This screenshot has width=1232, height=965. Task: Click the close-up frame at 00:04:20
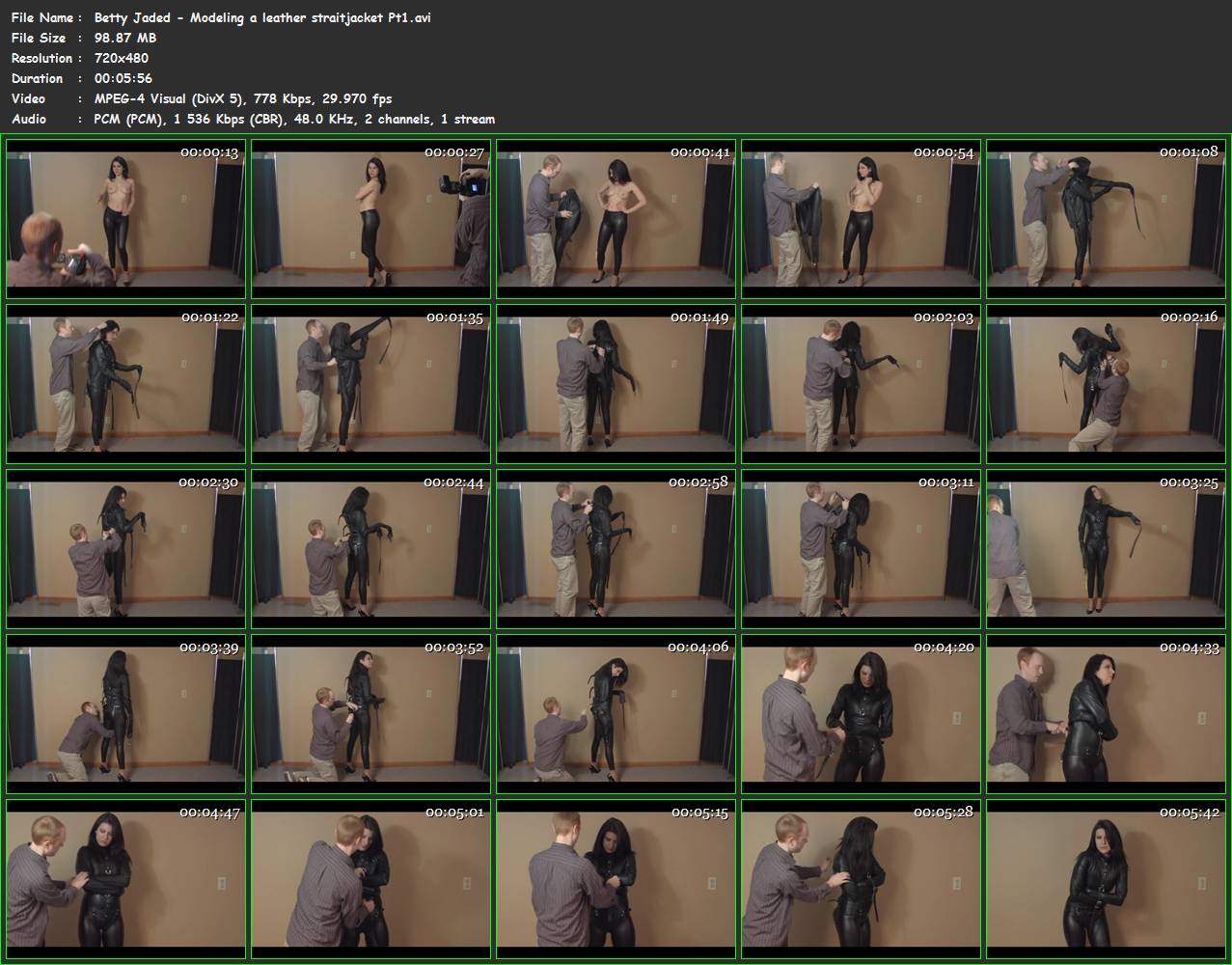pyautogui.click(x=861, y=713)
